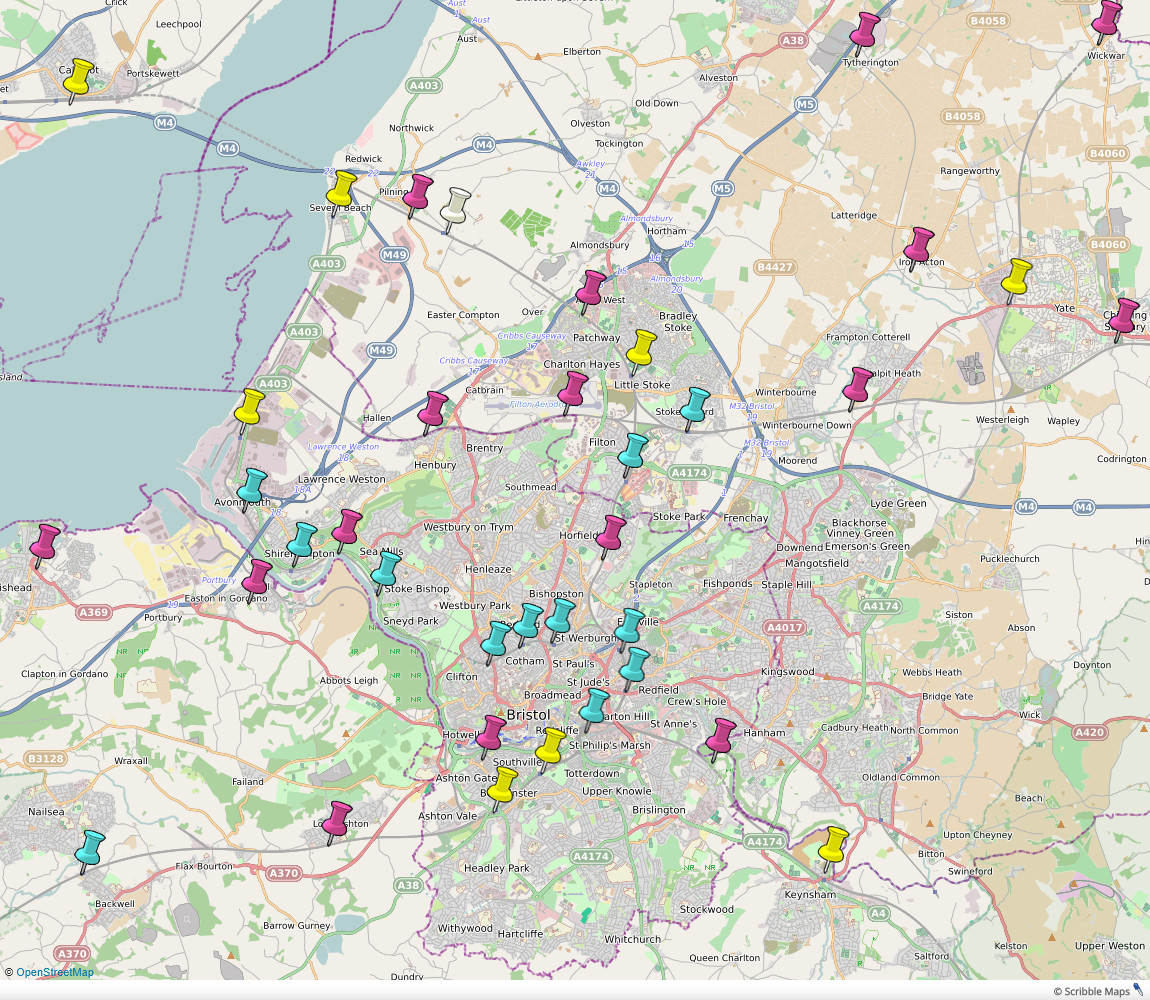1150x1000 pixels.
Task: Select the pink pin at Iron Acton
Action: 918,245
